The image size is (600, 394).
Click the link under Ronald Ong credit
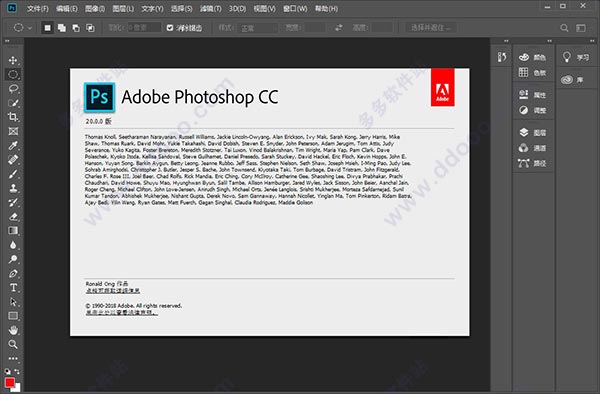113,290
